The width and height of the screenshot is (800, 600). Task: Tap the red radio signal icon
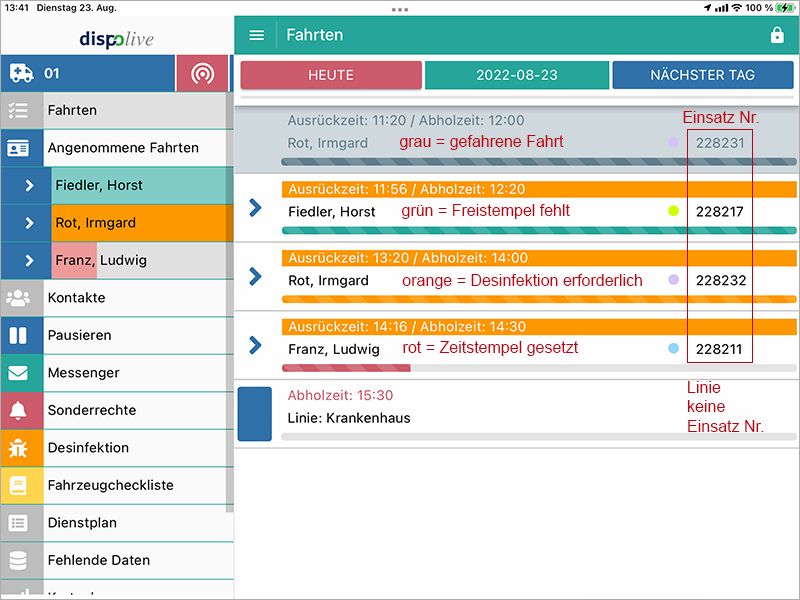pos(202,74)
